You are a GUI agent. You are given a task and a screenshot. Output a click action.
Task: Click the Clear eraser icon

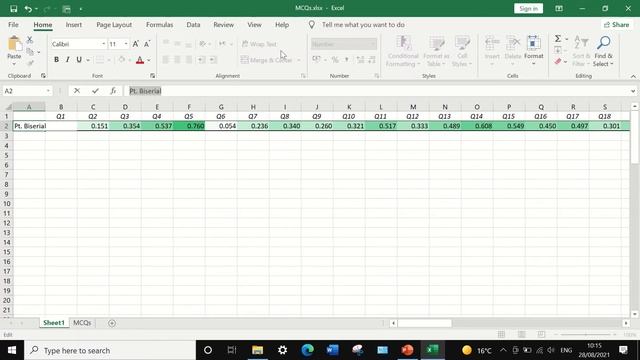(x=558, y=62)
